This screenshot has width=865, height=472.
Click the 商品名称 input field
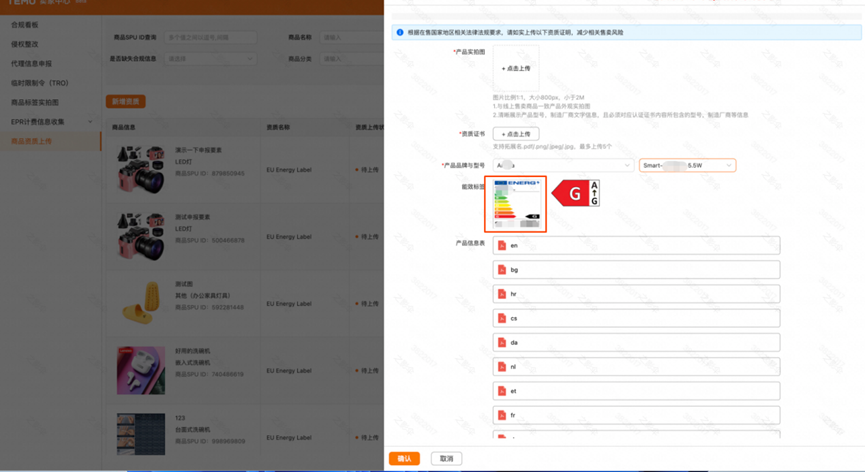coord(352,37)
